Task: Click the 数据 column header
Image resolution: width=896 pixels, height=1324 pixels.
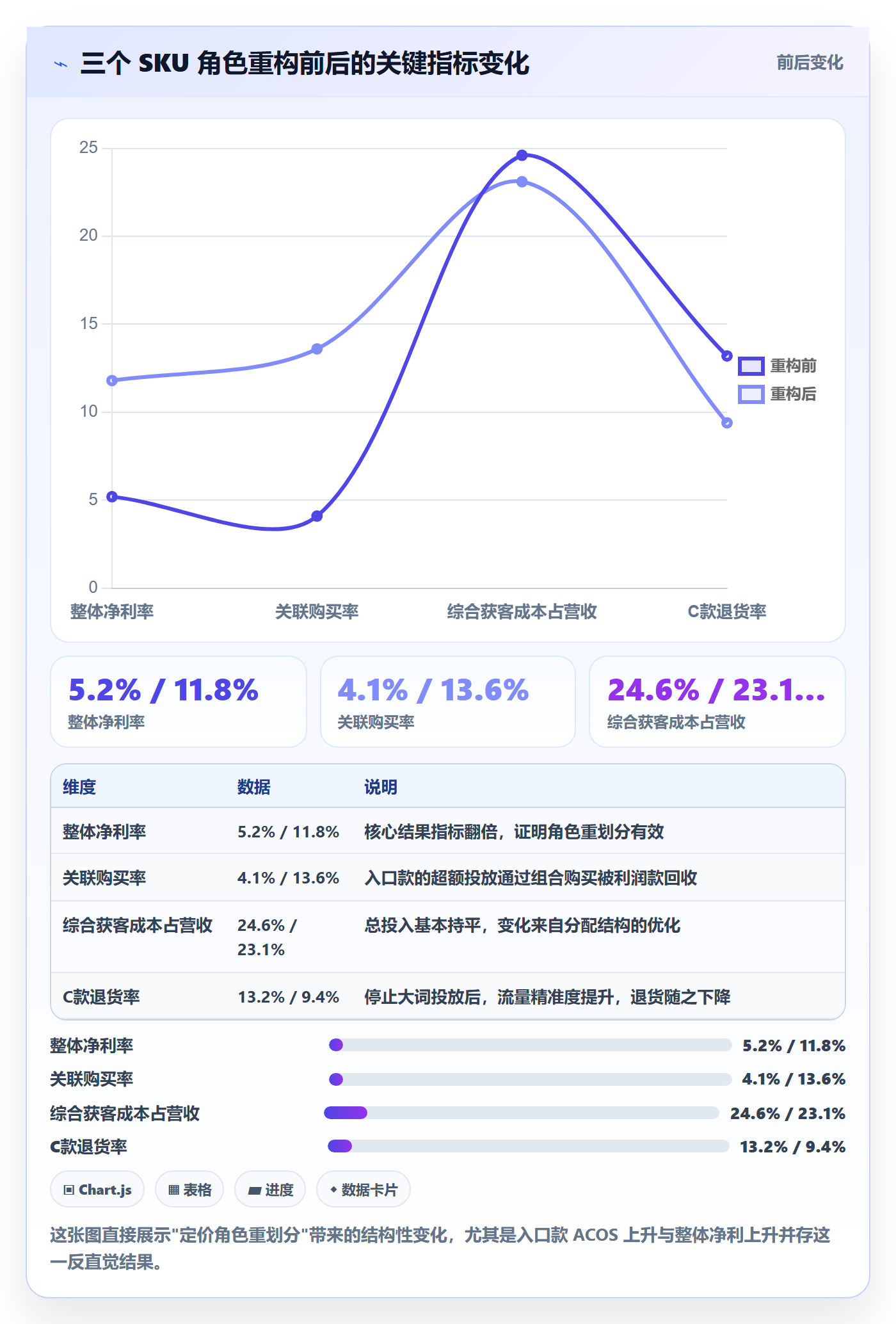Action: (254, 787)
